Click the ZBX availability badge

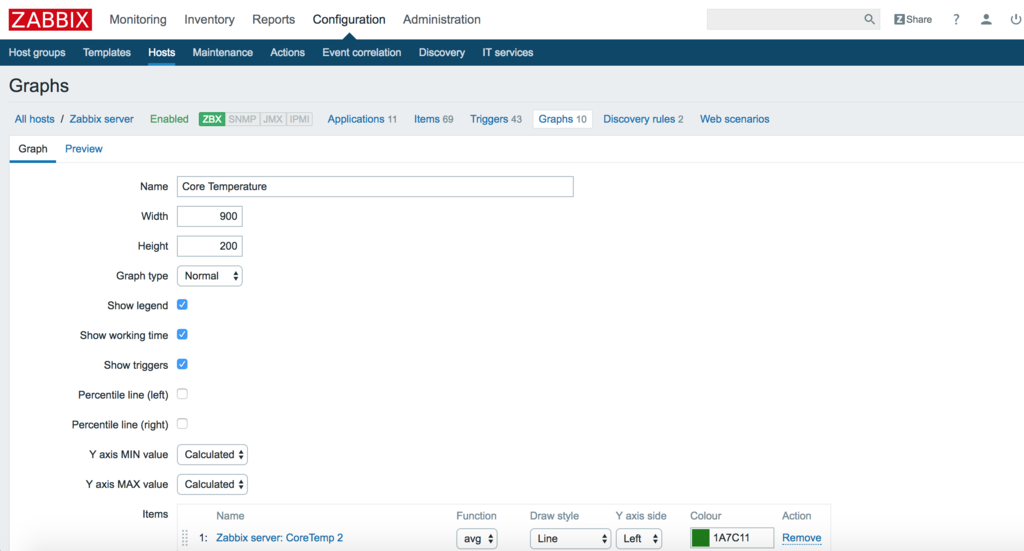pos(212,119)
